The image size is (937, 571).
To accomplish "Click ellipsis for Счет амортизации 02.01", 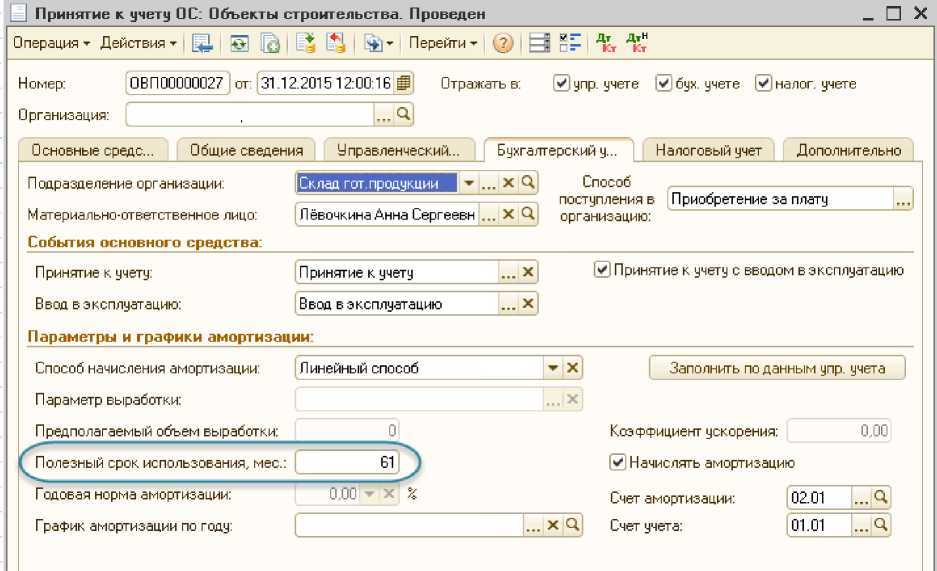I will click(861, 498).
